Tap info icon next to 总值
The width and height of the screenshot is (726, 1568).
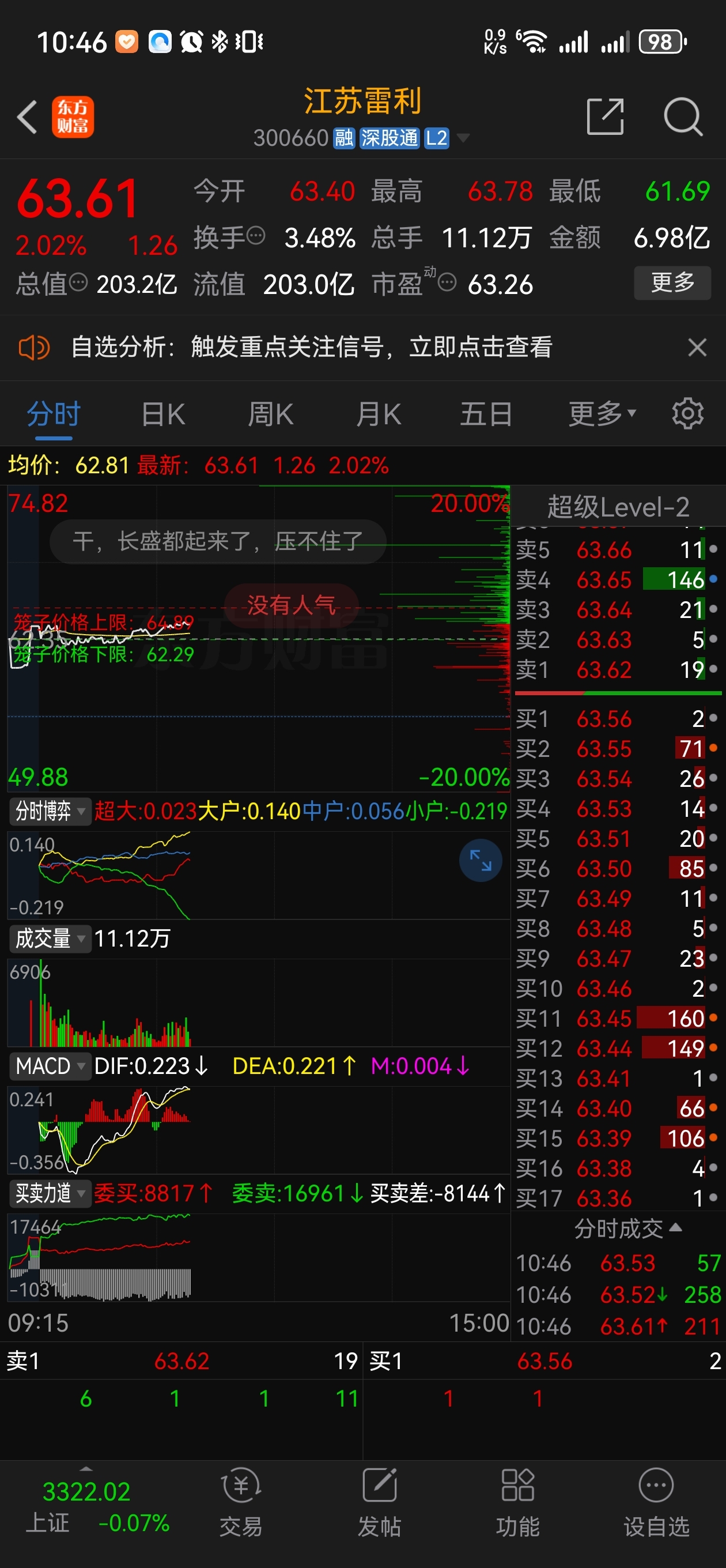[x=78, y=282]
